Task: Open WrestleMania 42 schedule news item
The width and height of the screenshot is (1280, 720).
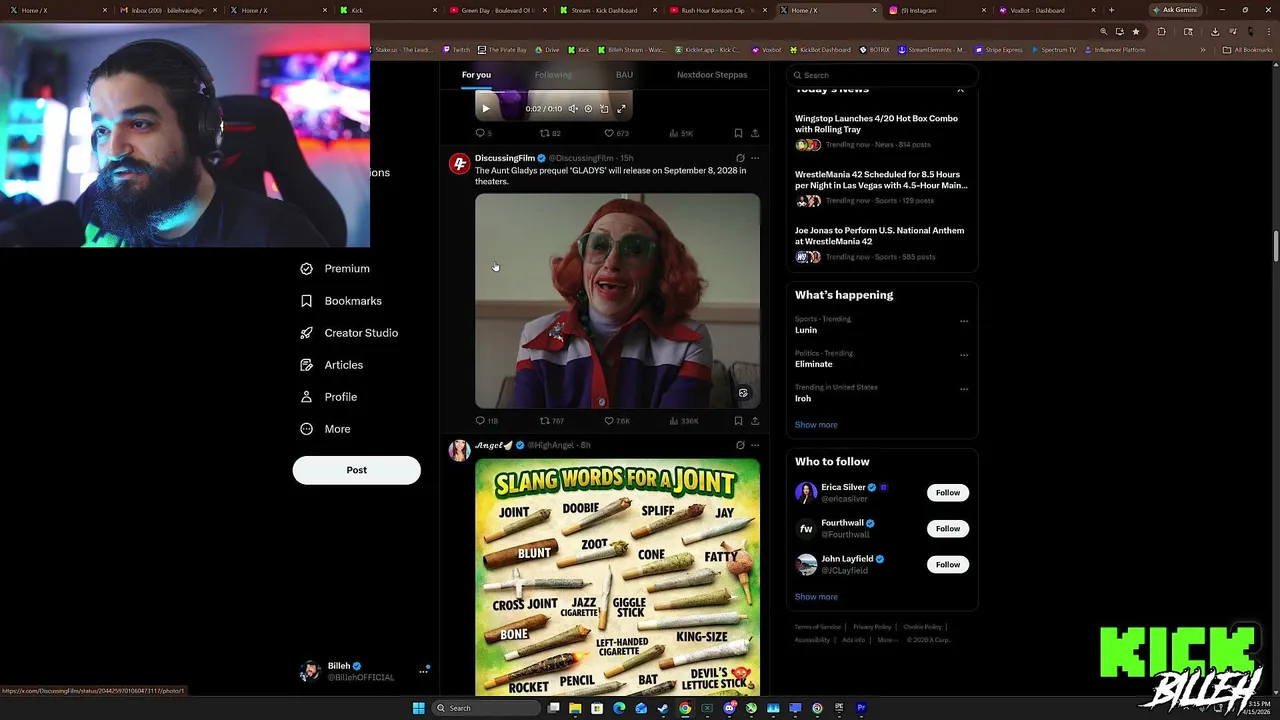Action: coord(881,187)
